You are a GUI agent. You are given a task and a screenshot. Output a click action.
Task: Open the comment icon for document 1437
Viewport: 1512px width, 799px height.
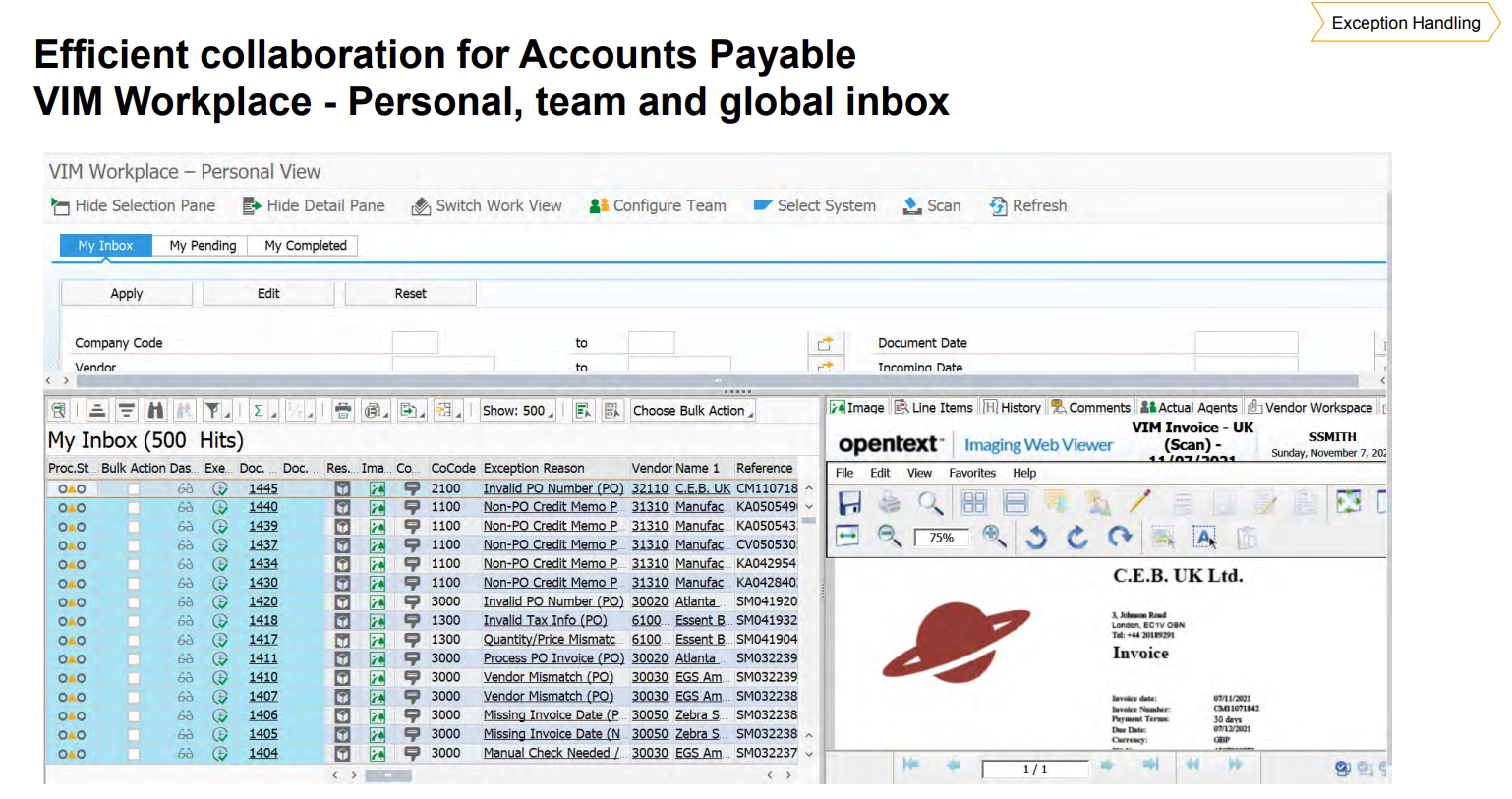[412, 545]
